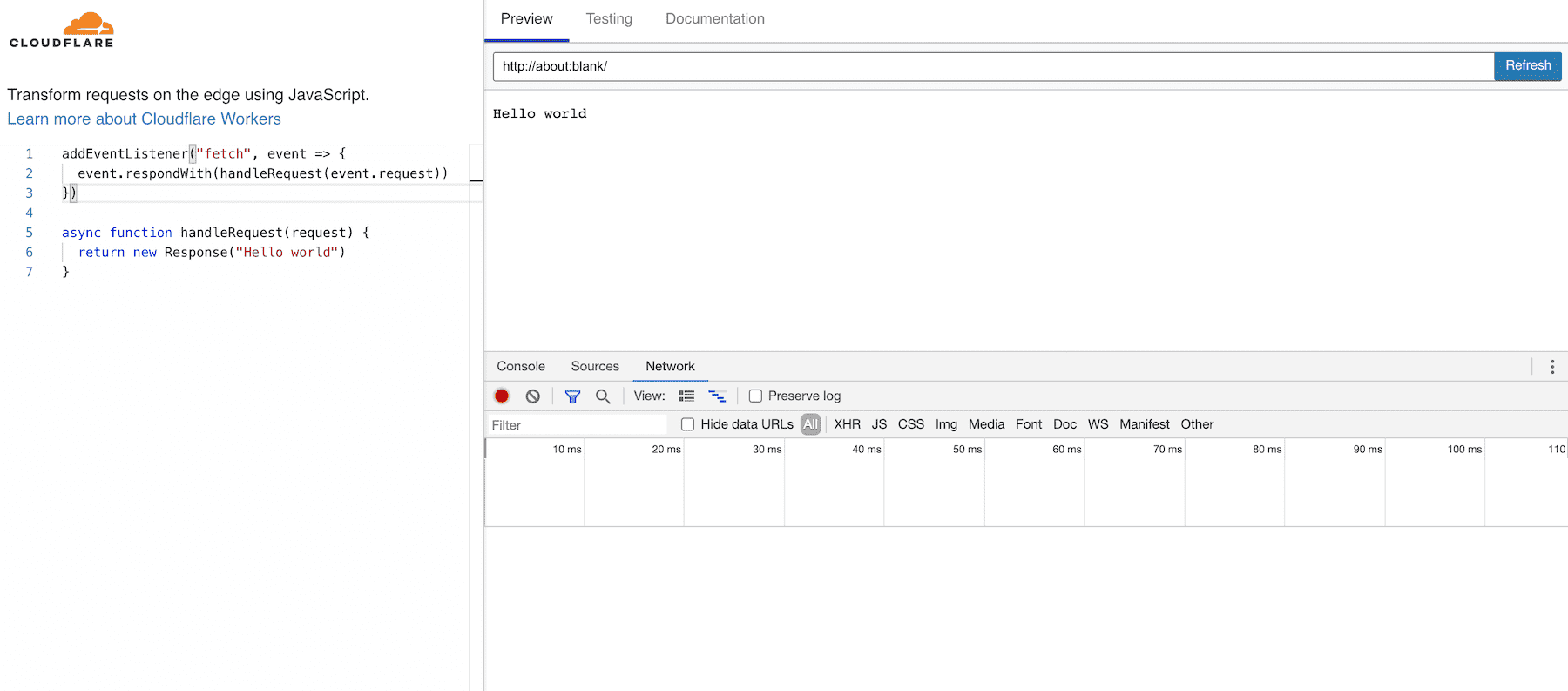Viewport: 1568px width, 691px height.
Task: Click the network Filter text field
Action: (x=576, y=425)
